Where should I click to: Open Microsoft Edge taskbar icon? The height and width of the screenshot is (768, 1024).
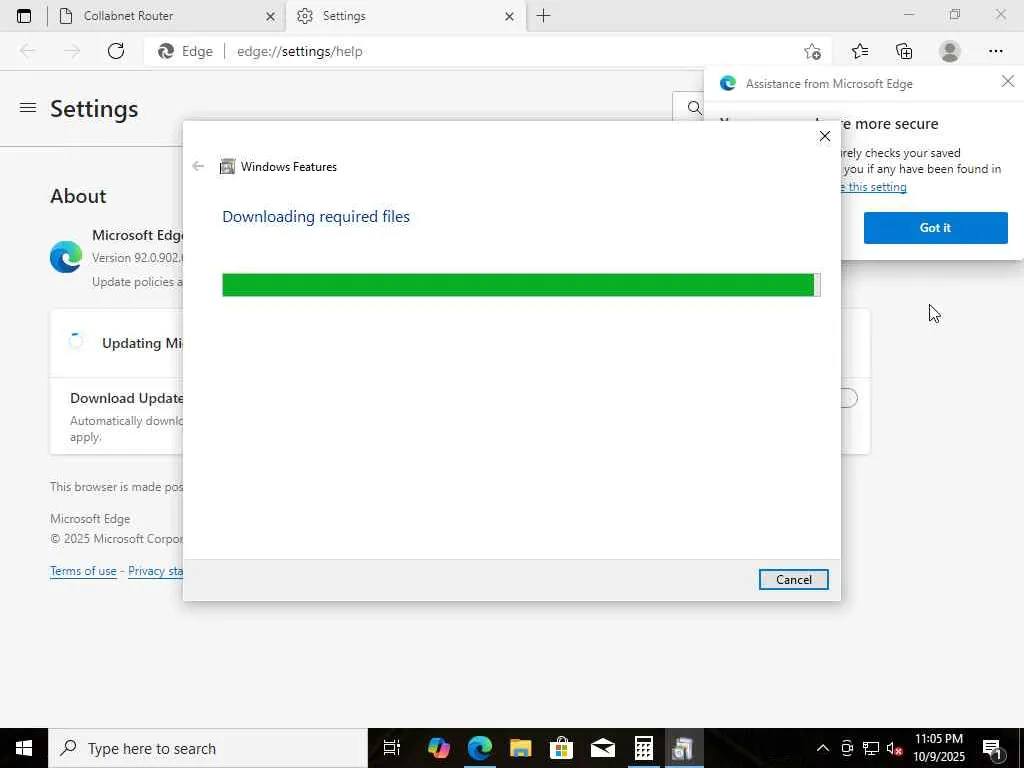479,748
